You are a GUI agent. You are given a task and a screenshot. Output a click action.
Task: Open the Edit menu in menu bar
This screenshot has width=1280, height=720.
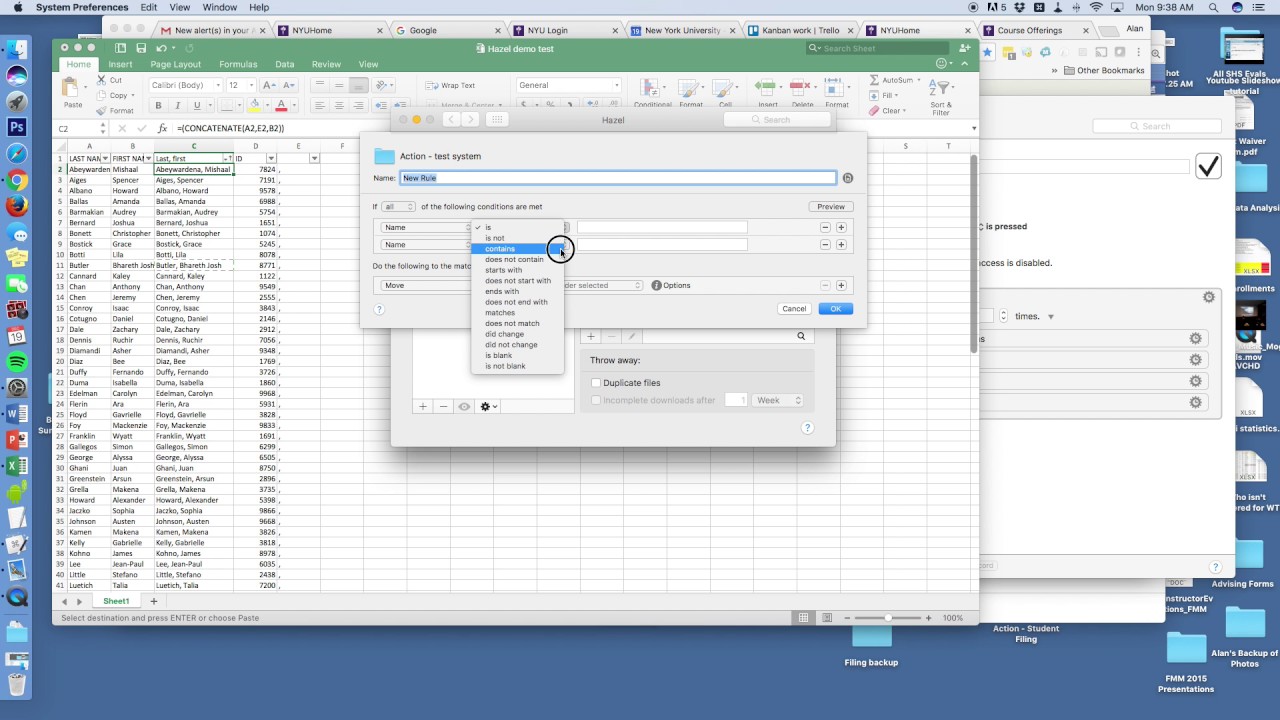tap(148, 7)
